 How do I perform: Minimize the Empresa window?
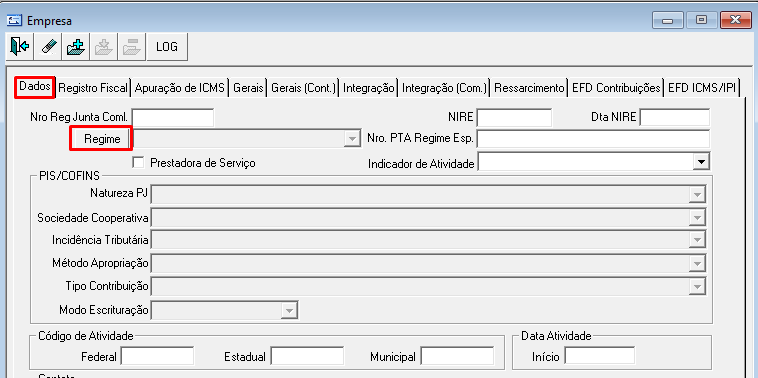[x=668, y=20]
